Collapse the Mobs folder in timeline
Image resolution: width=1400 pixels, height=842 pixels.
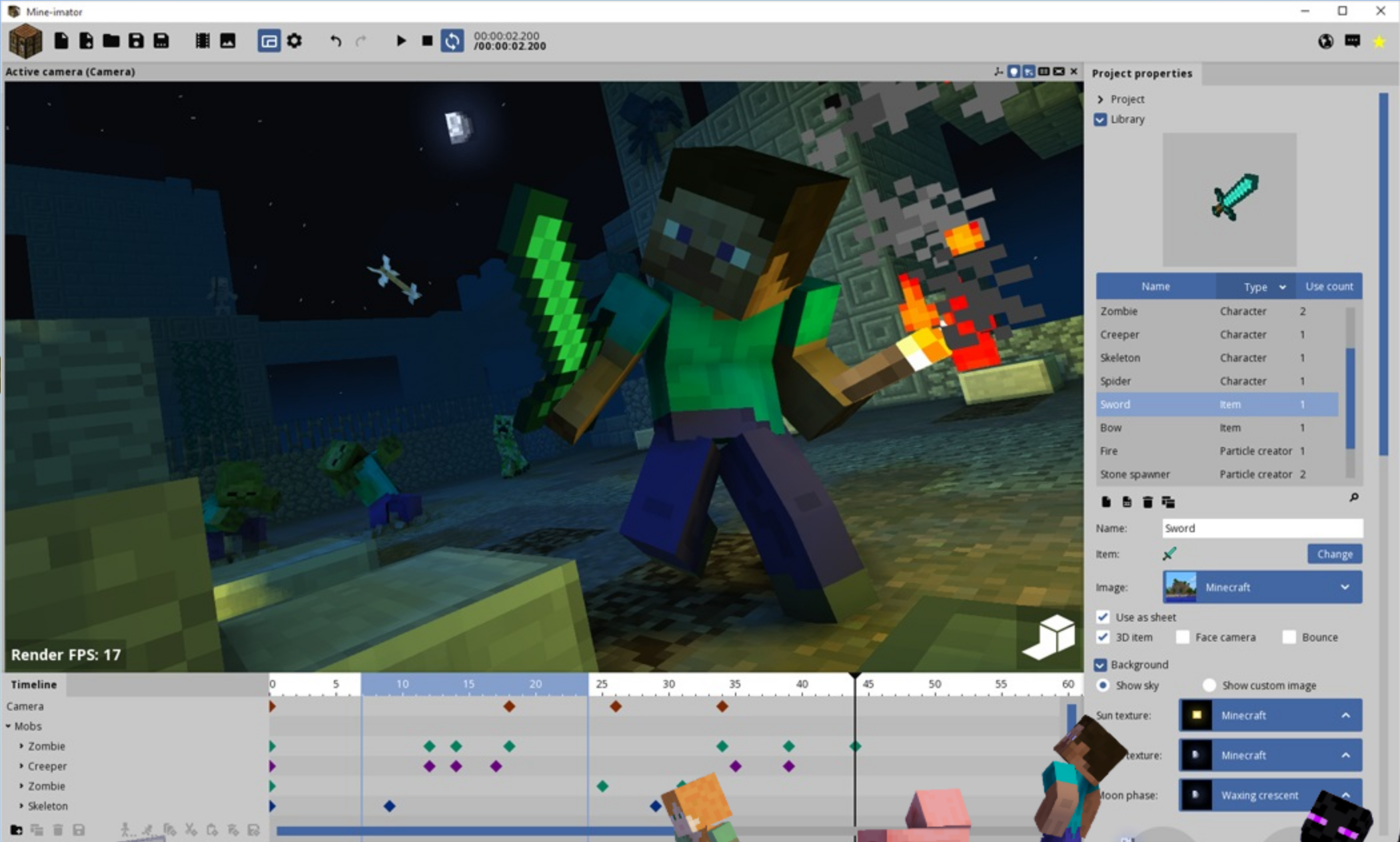[8, 726]
